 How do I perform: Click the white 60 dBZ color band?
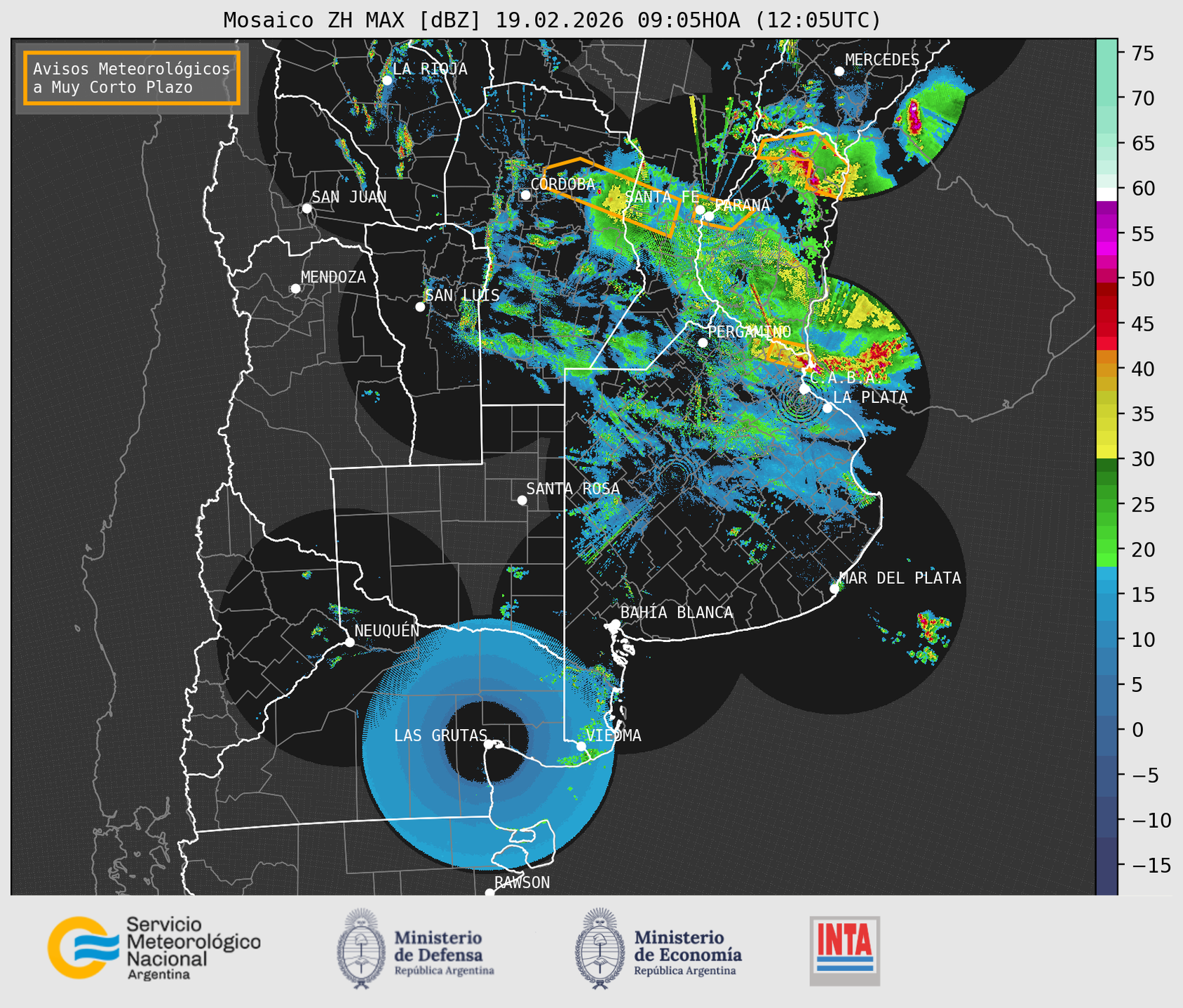[x=1107, y=193]
